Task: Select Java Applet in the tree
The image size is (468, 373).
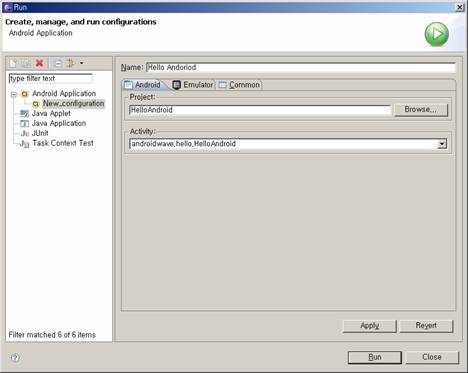Action: pos(51,114)
